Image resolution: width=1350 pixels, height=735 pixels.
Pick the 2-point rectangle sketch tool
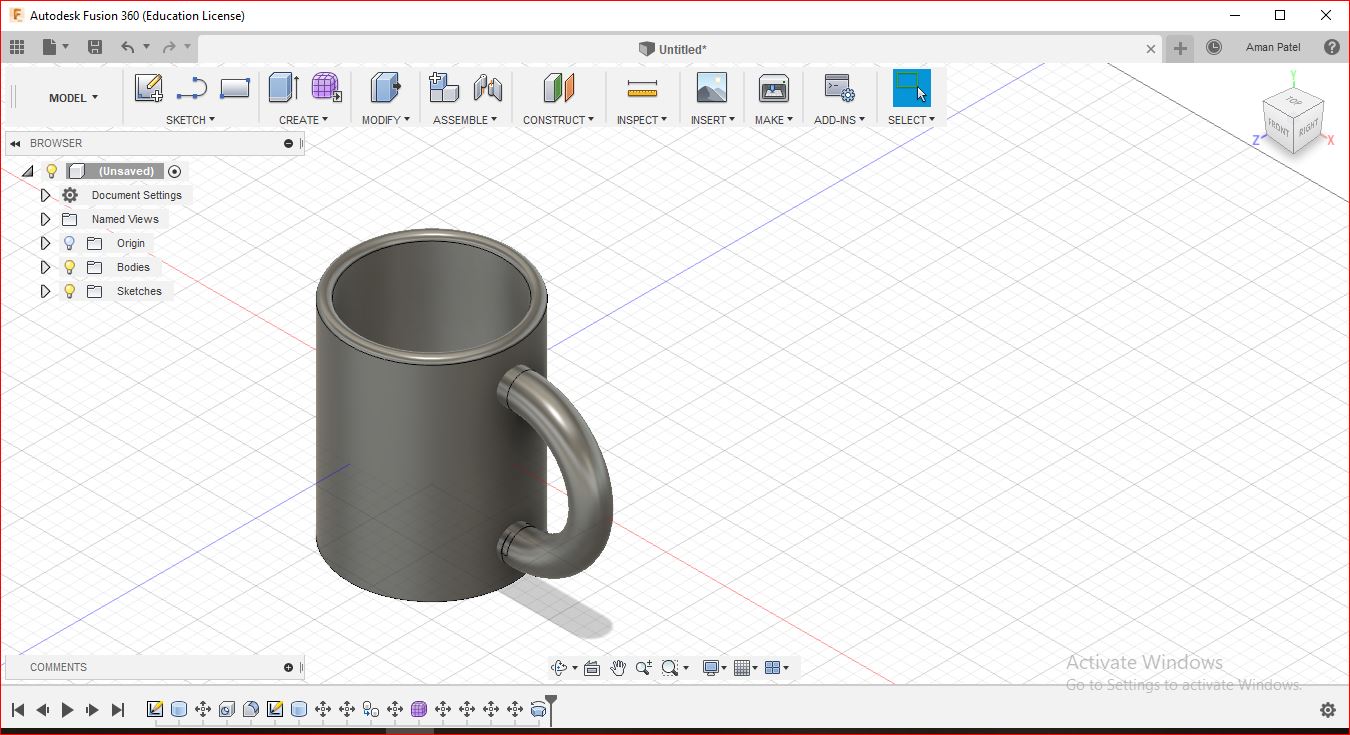click(x=234, y=88)
